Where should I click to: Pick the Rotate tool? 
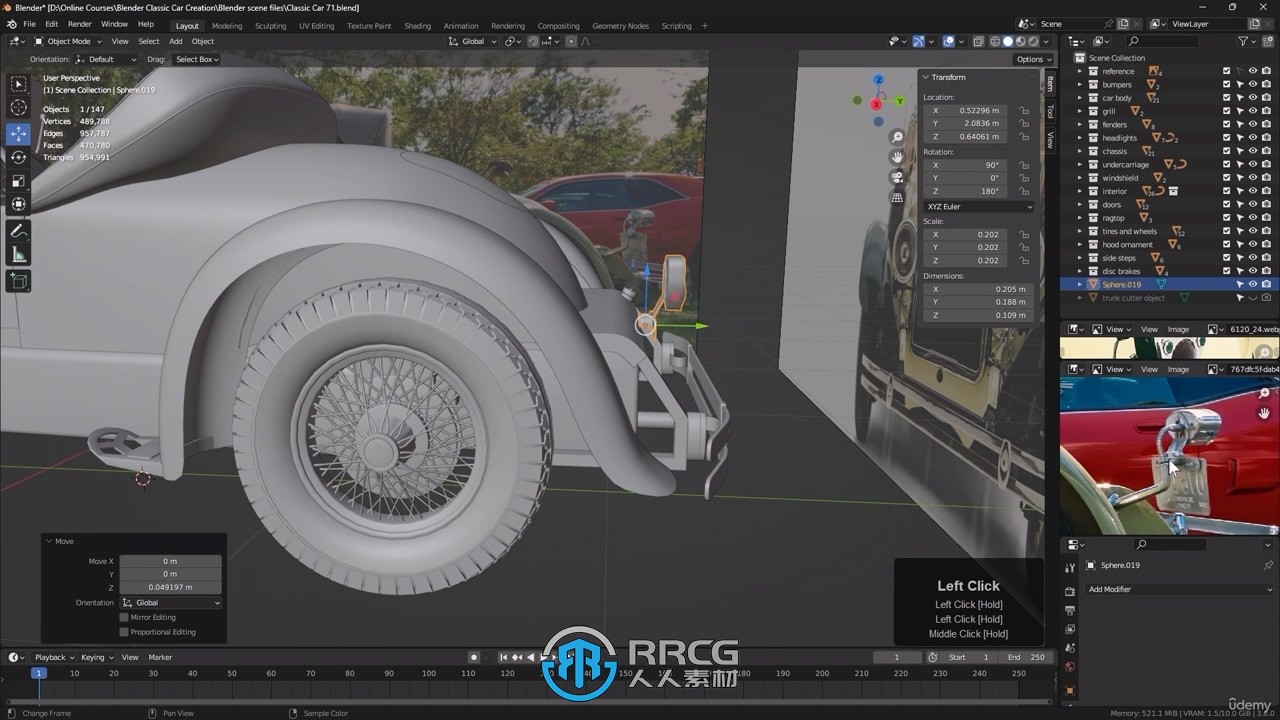click(18, 157)
